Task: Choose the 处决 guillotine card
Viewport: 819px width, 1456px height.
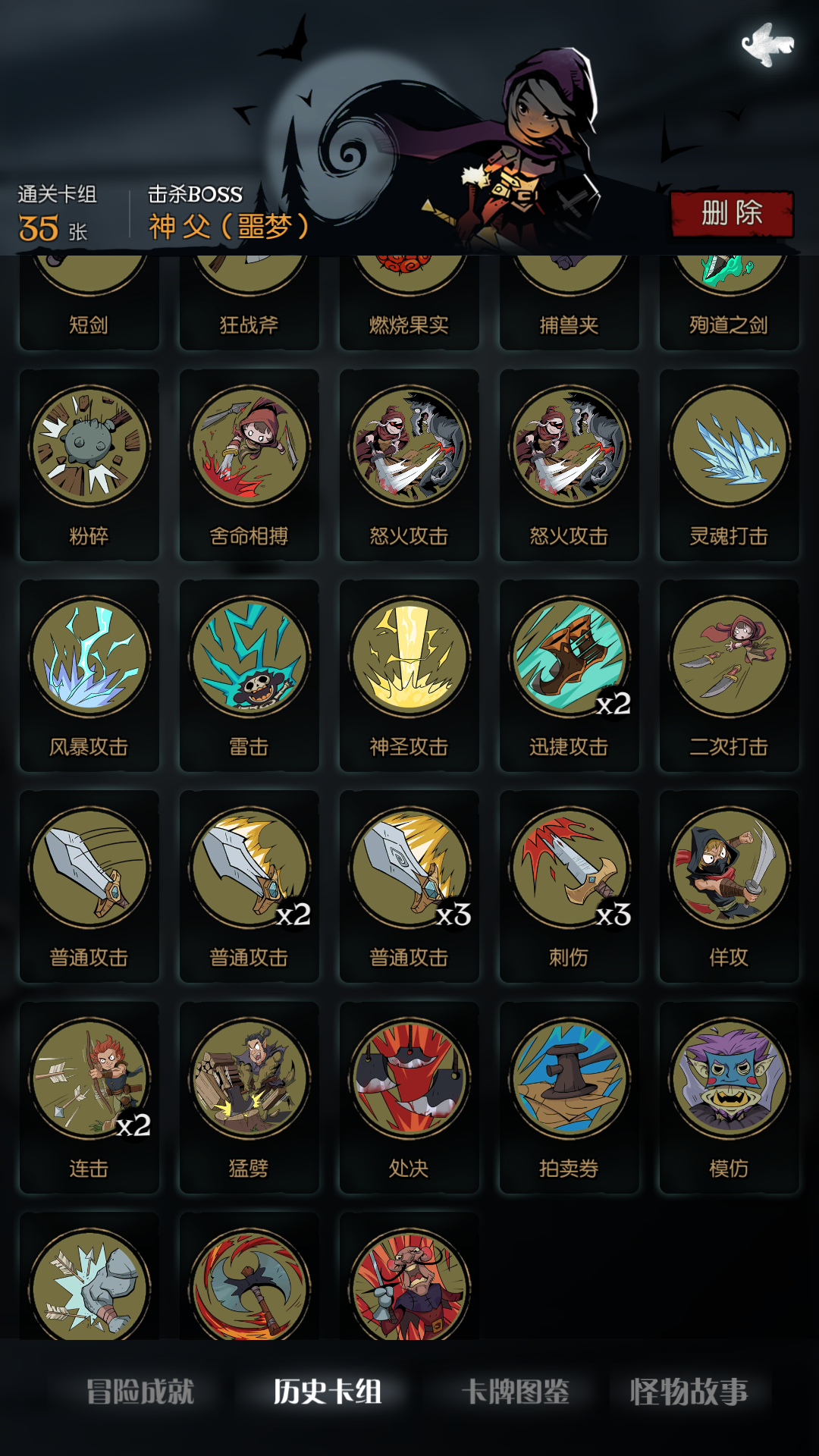Action: point(409,1097)
